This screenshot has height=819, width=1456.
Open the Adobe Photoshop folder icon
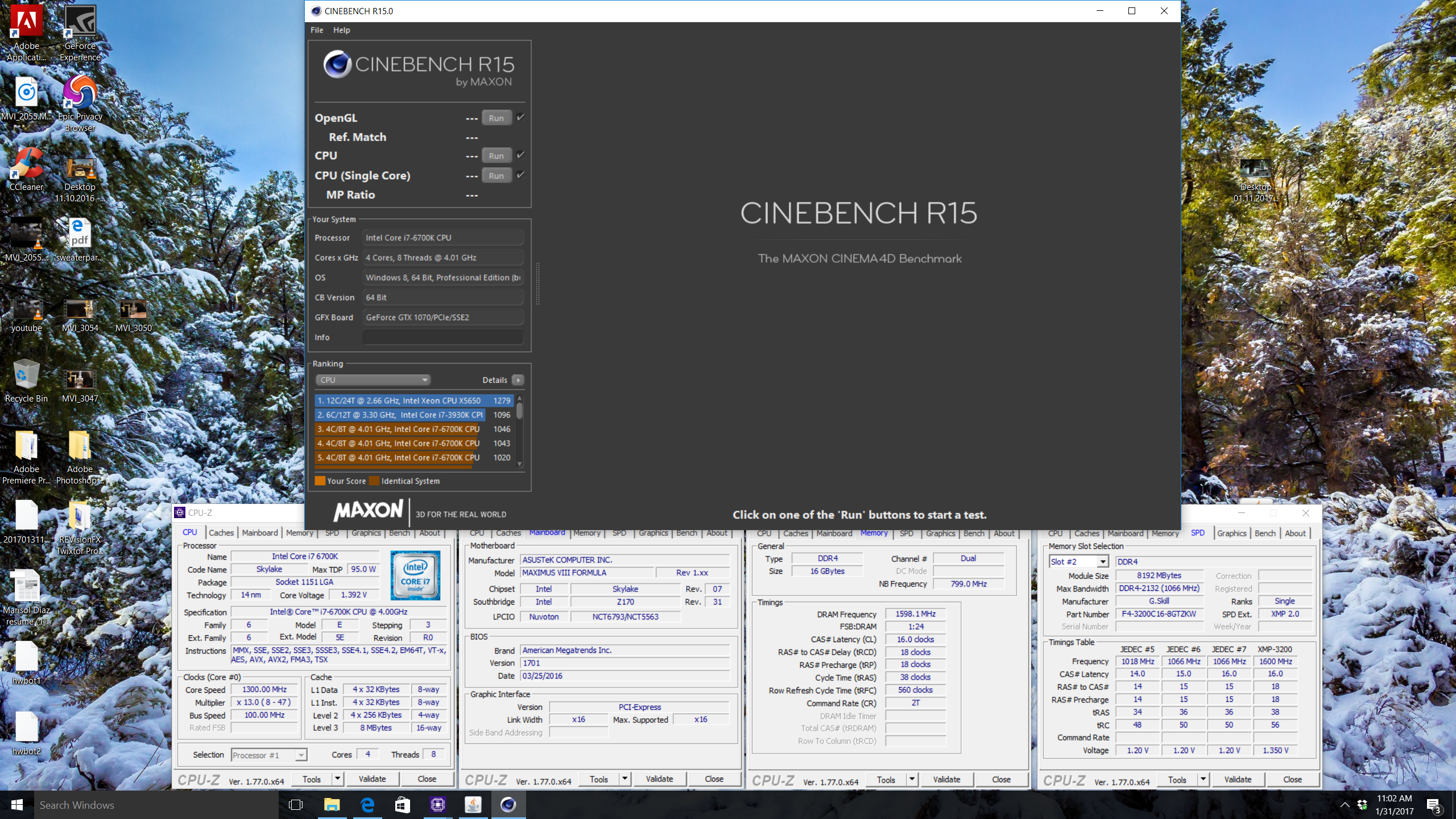(x=80, y=457)
